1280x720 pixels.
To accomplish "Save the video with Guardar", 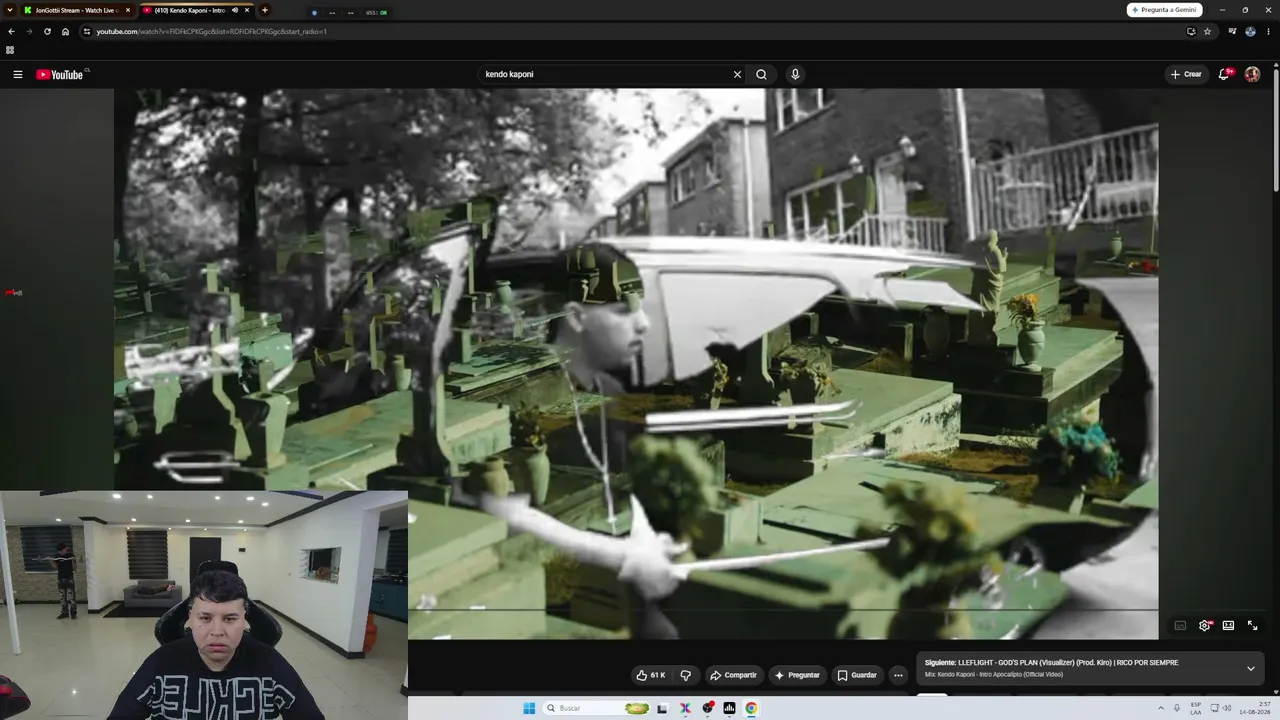I will point(857,675).
